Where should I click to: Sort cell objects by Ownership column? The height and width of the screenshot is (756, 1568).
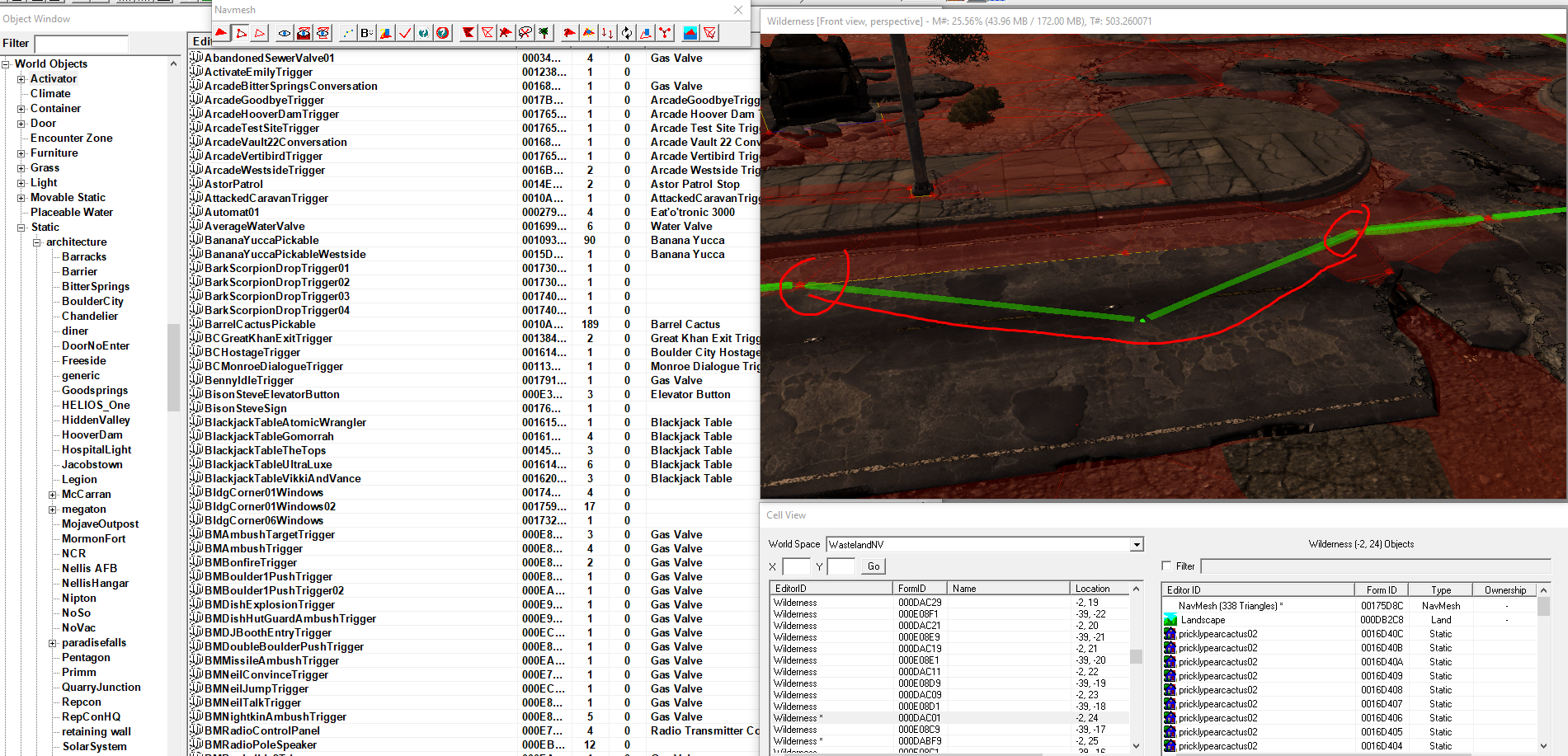[x=1504, y=589]
